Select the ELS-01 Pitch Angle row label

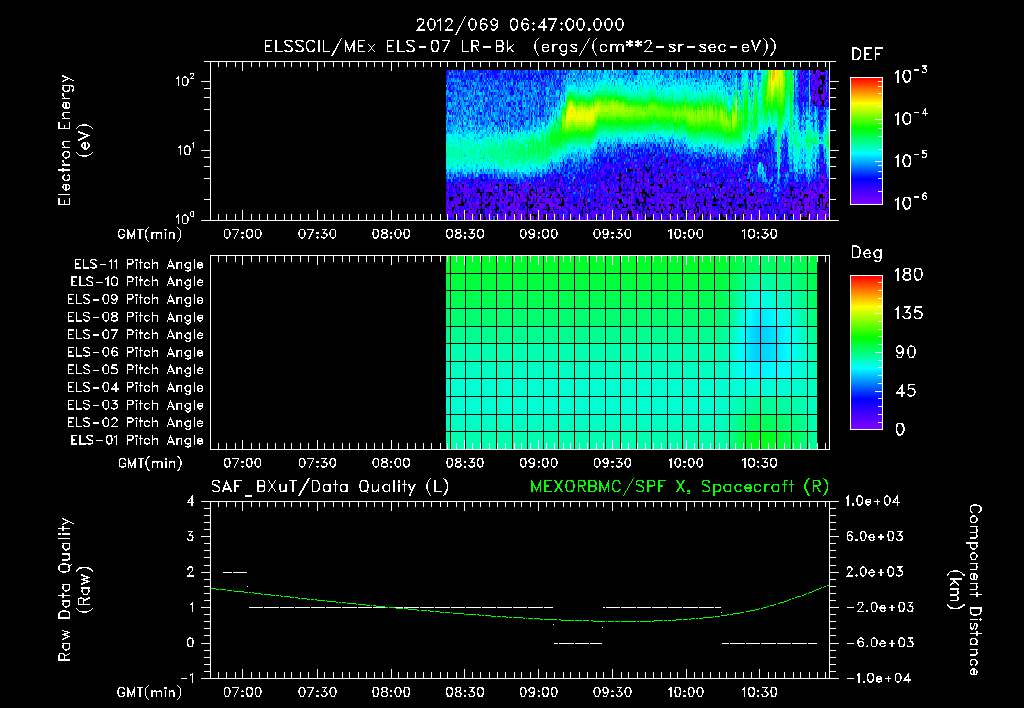pyautogui.click(x=137, y=440)
